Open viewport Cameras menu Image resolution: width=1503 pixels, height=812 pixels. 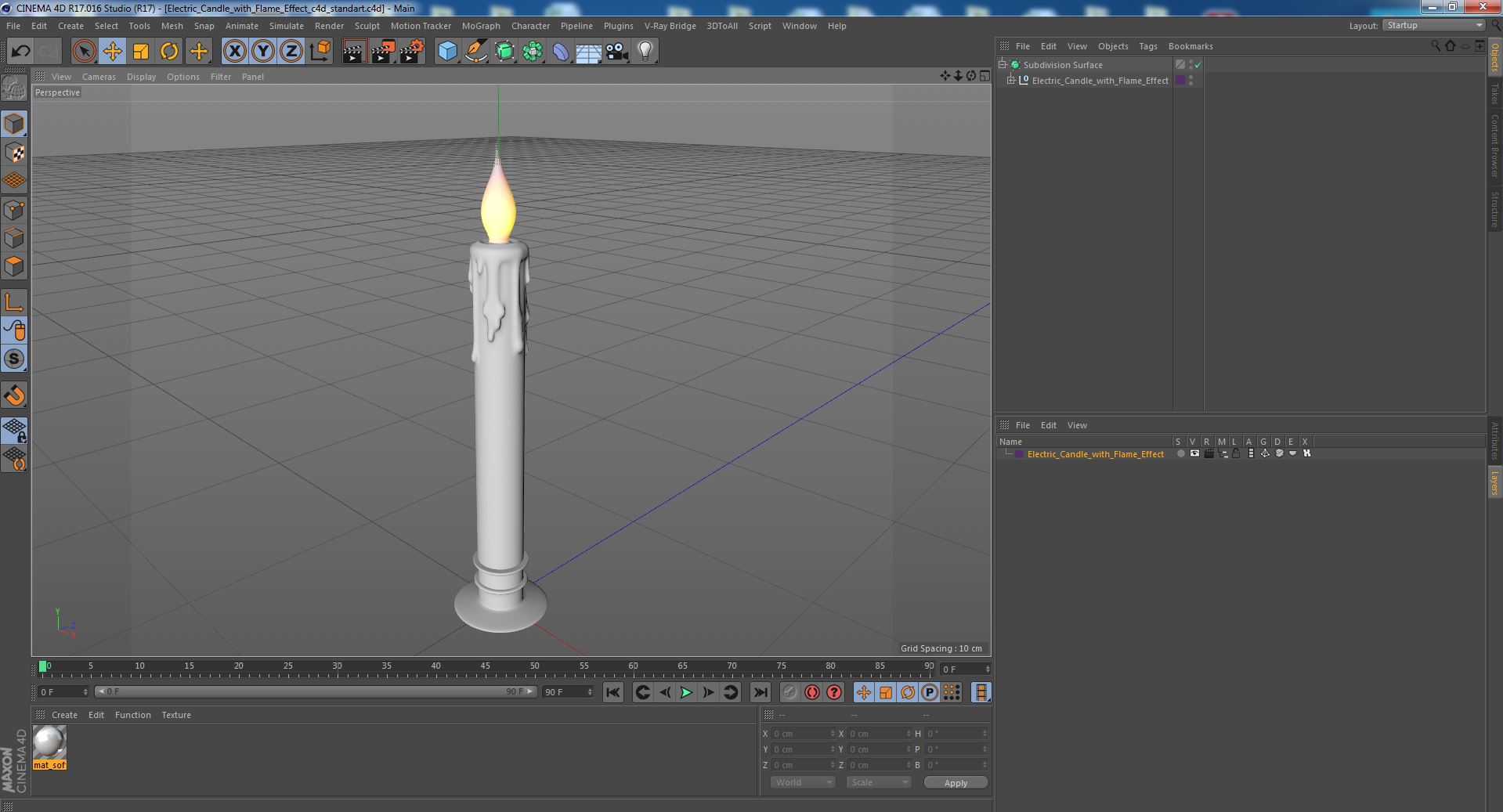[99, 77]
